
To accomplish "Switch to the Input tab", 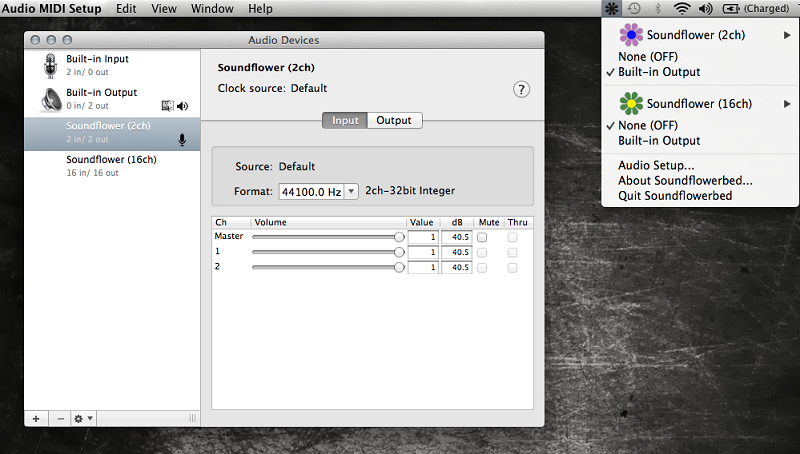I will pyautogui.click(x=345, y=120).
